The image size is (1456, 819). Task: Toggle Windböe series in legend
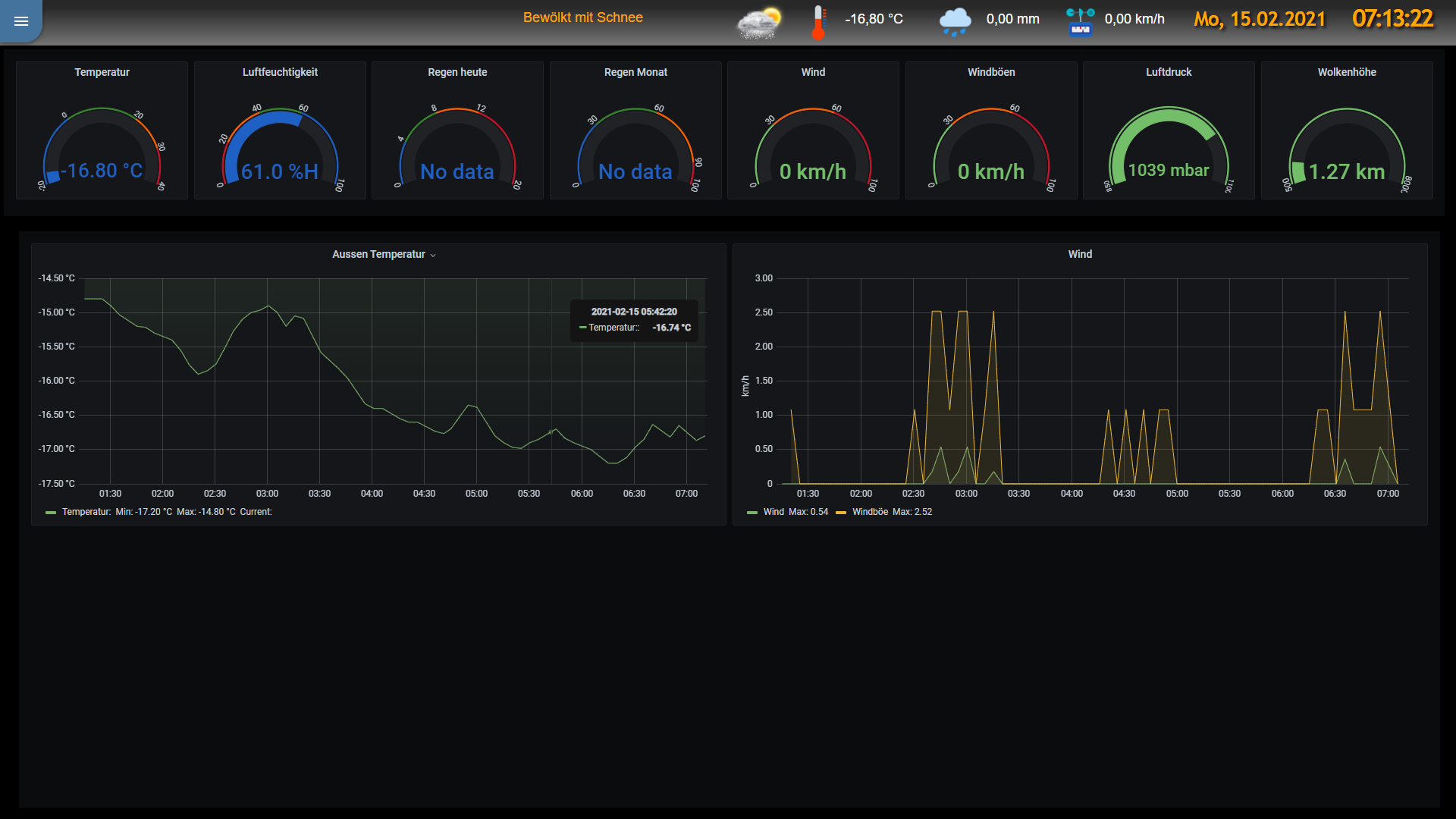[x=870, y=512]
